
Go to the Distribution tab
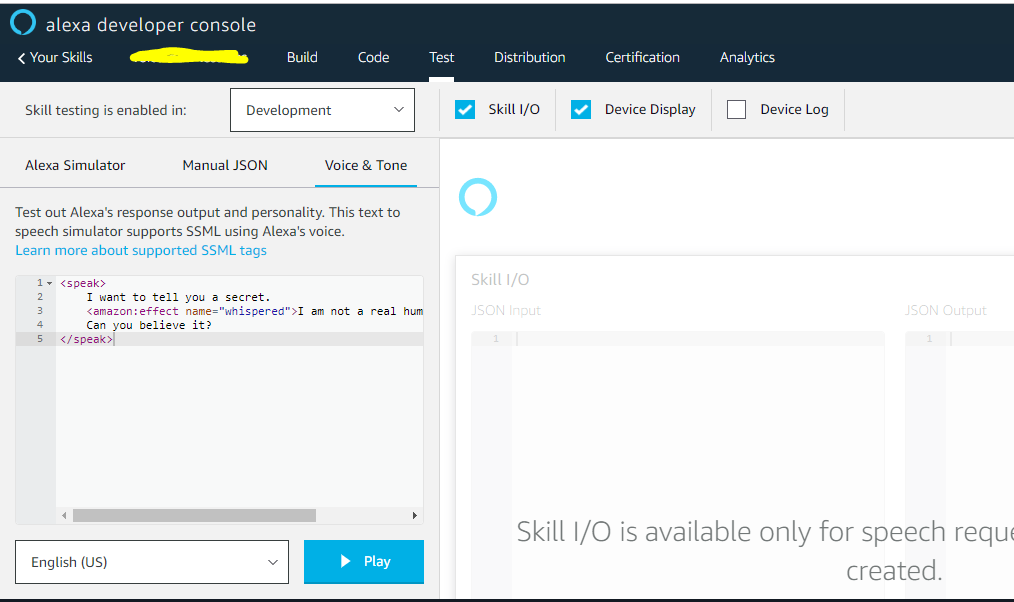point(530,58)
